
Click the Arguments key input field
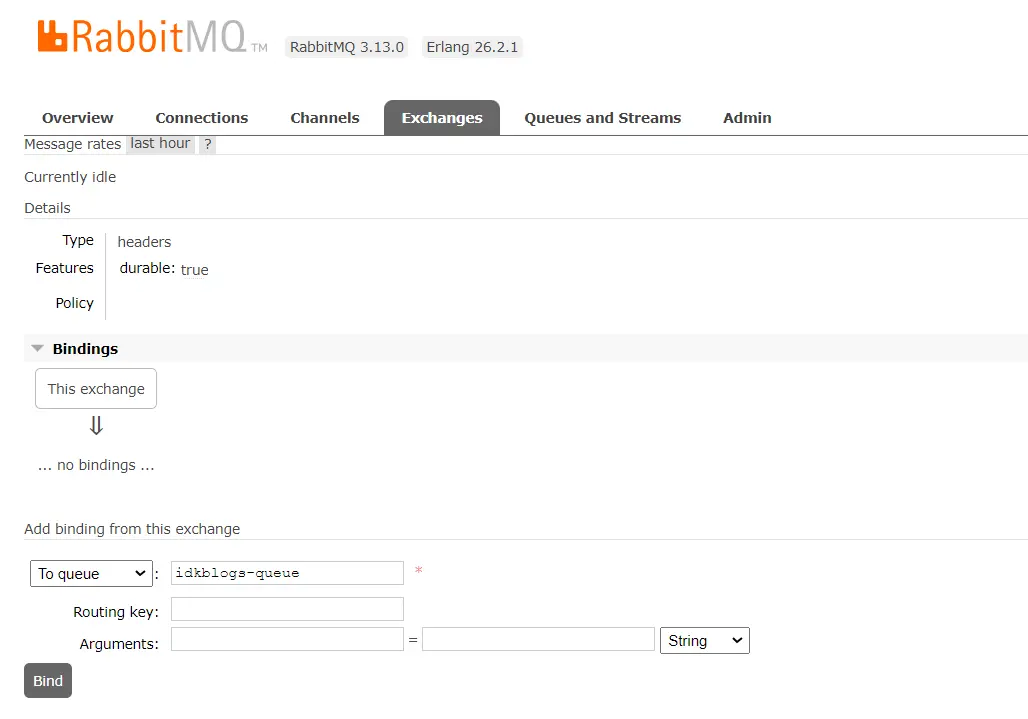(x=287, y=639)
